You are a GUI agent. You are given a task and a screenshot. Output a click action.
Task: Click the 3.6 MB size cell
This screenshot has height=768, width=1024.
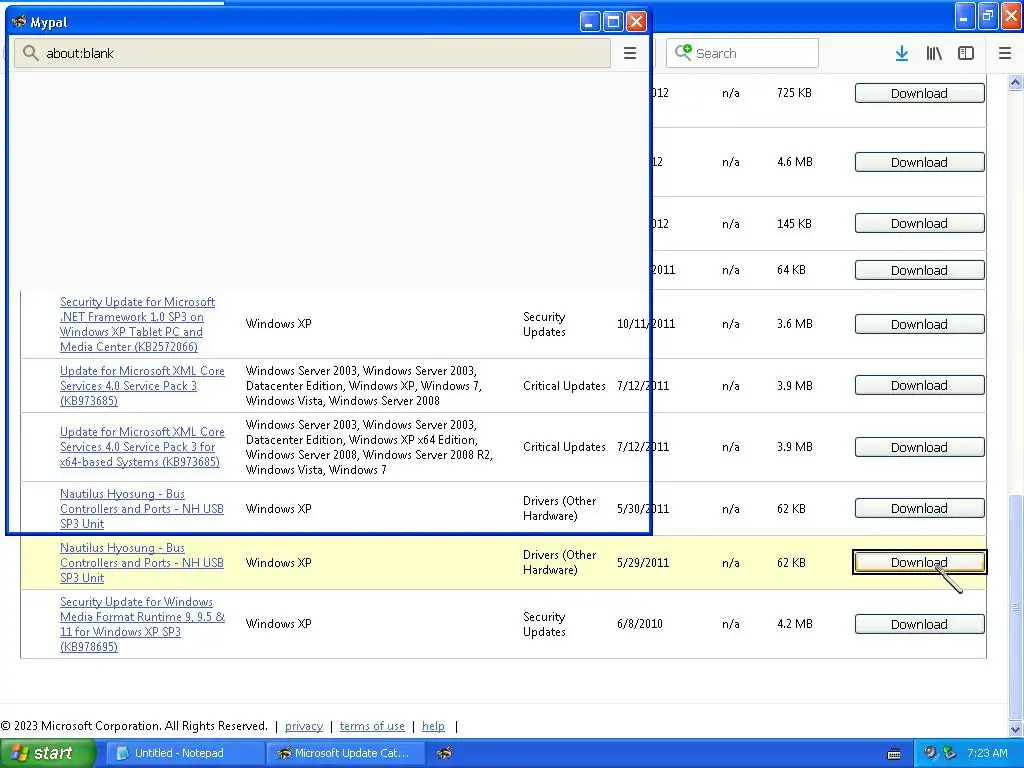click(795, 323)
